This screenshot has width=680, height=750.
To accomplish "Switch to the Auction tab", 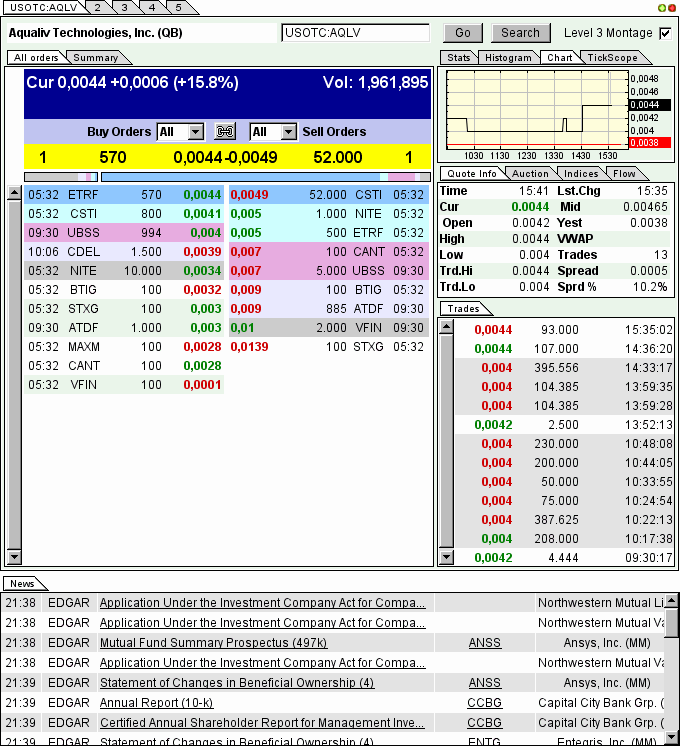I will (530, 174).
